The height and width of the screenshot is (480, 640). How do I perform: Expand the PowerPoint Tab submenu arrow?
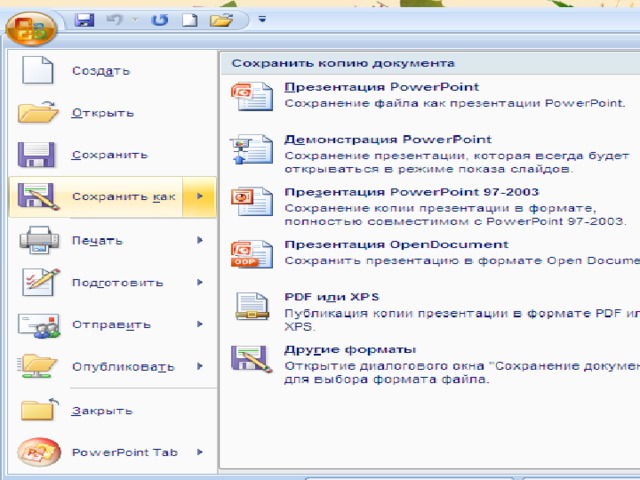pyautogui.click(x=200, y=452)
